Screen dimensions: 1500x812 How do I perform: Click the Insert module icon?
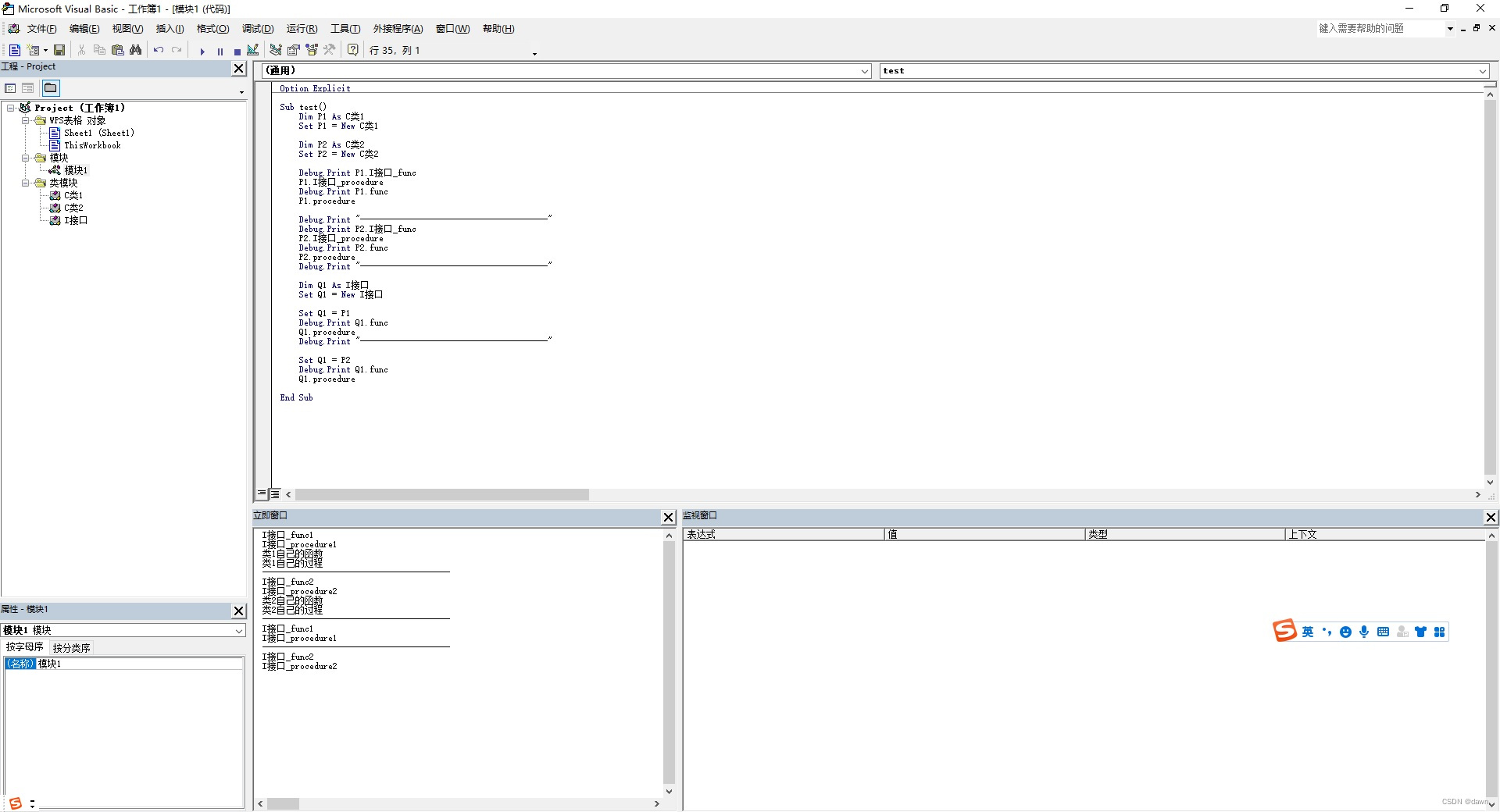pyautogui.click(x=34, y=50)
